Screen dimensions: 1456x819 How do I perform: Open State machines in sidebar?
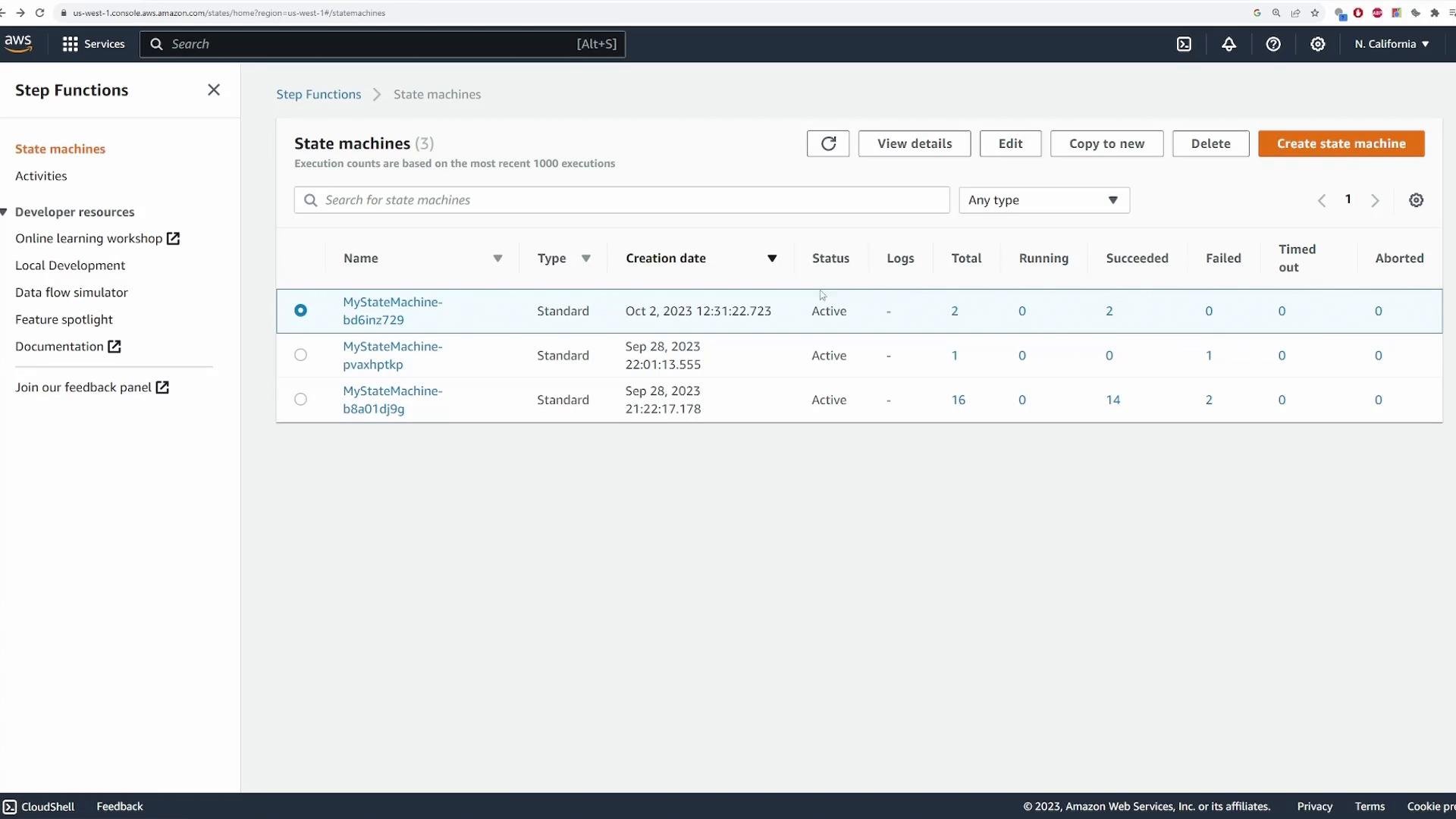point(60,149)
